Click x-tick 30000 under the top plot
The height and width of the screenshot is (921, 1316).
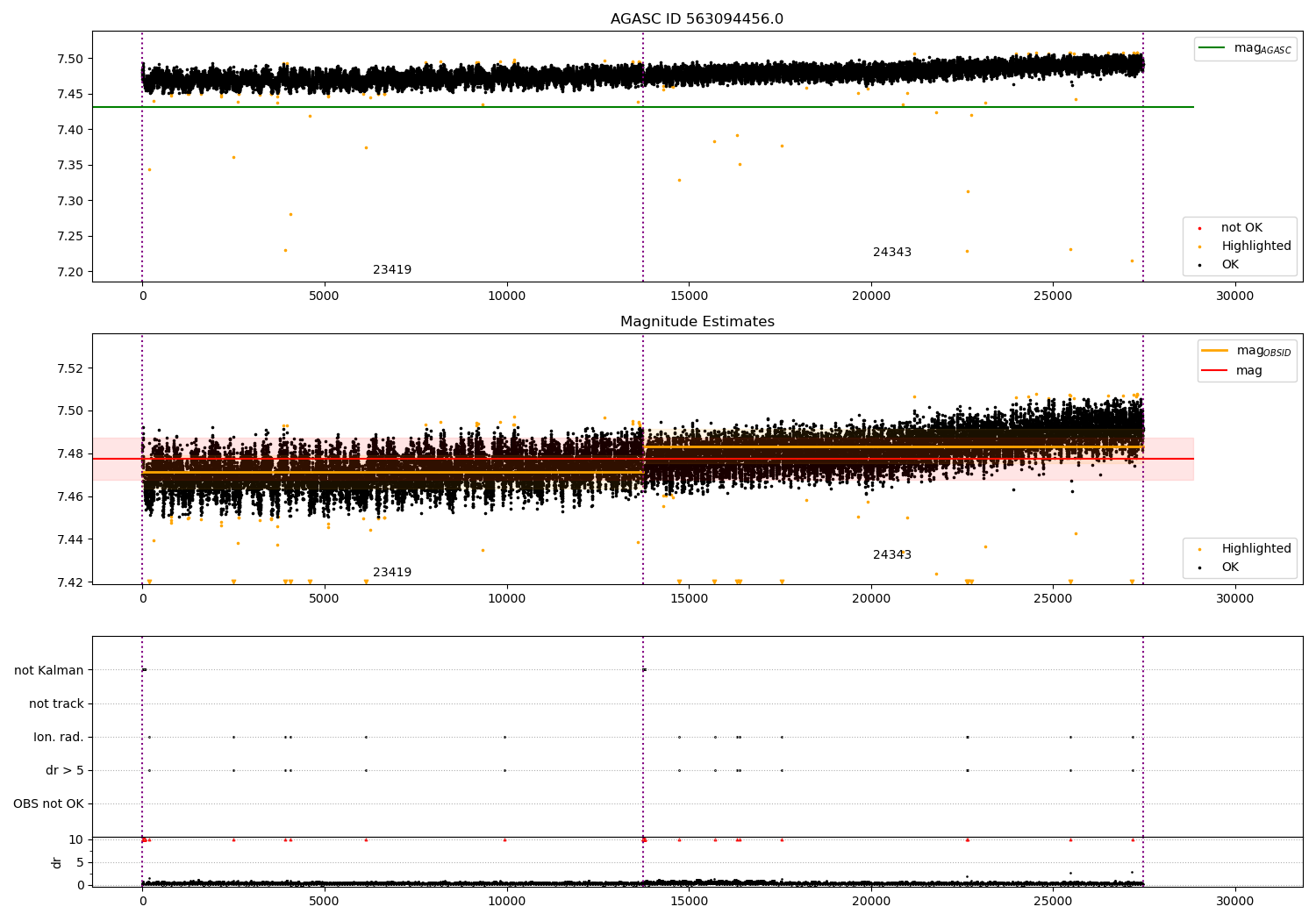point(1235,296)
